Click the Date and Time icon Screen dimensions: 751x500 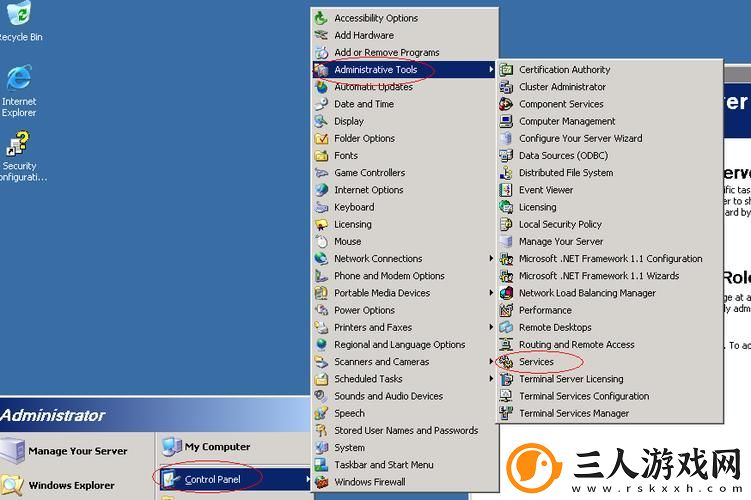tap(321, 104)
